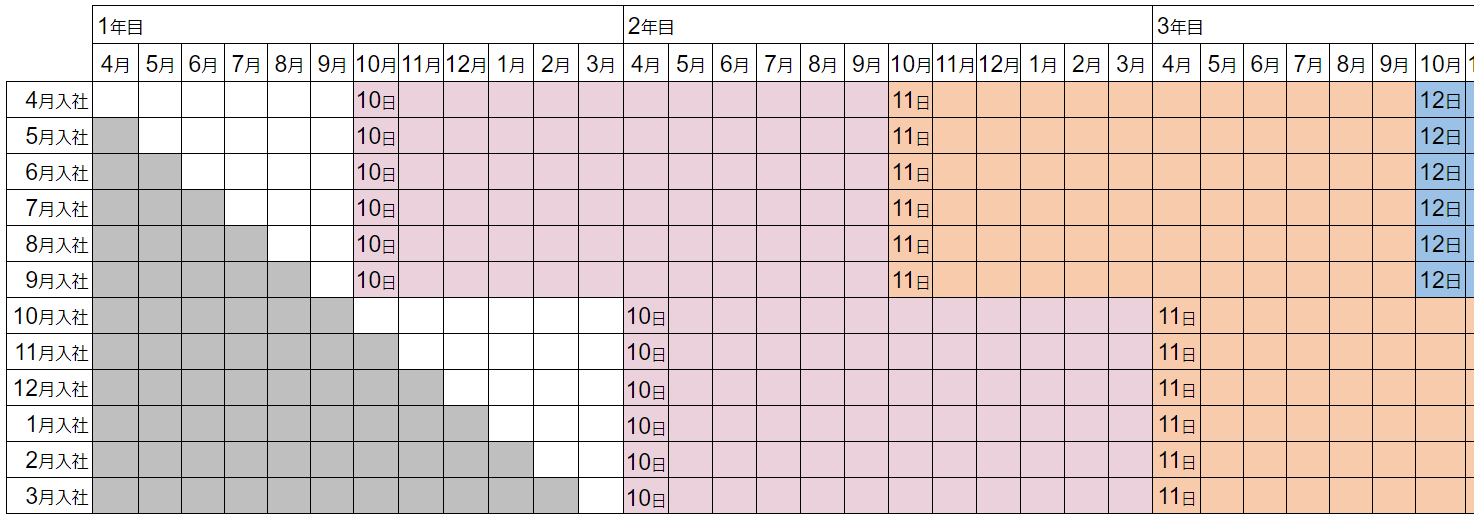
Task: Click the 3月入社 row label
Action: coord(57,497)
